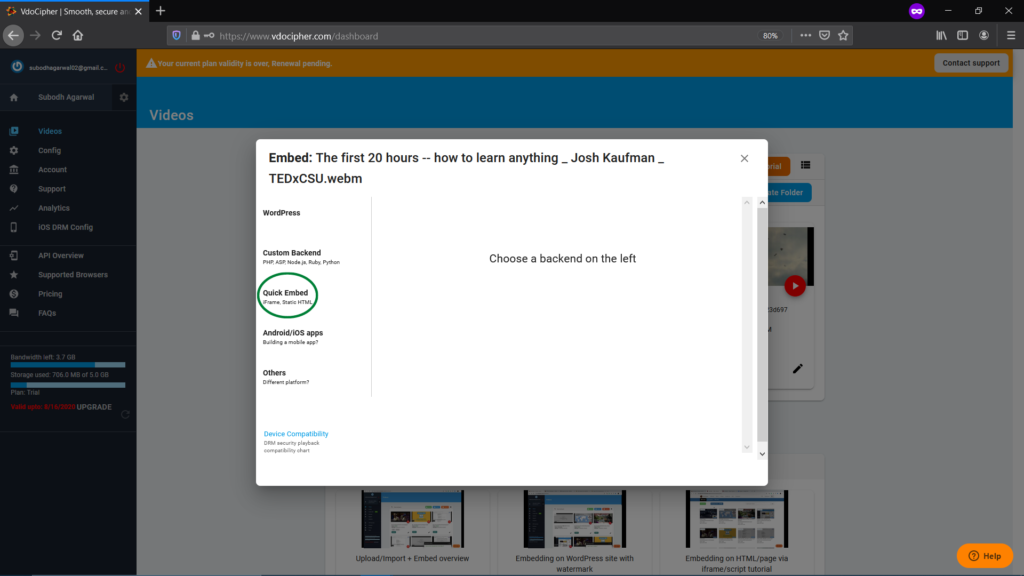Viewport: 1024px width, 576px height.
Task: Open Videos in the sidebar
Action: click(50, 131)
